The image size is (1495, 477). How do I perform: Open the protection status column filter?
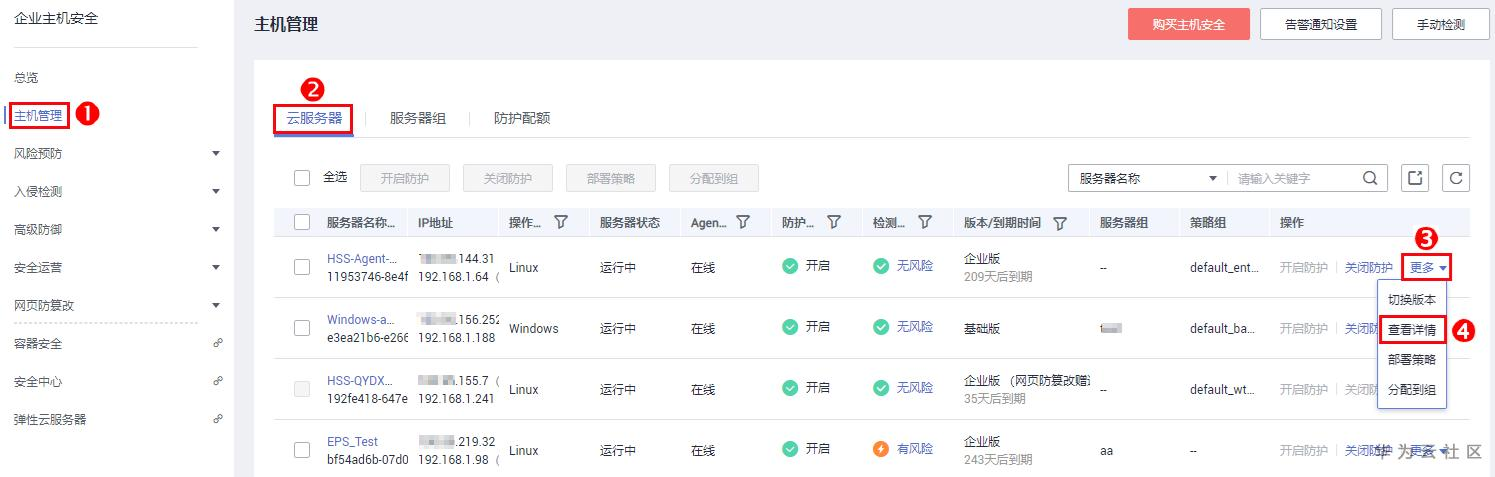[833, 223]
